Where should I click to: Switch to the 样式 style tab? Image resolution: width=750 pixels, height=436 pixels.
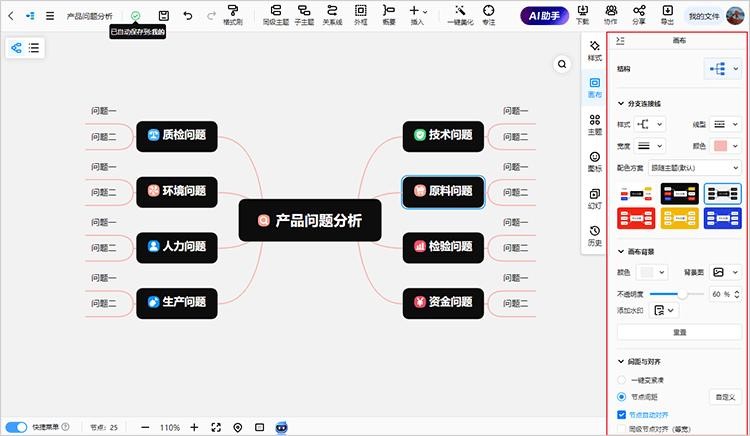pyautogui.click(x=595, y=51)
